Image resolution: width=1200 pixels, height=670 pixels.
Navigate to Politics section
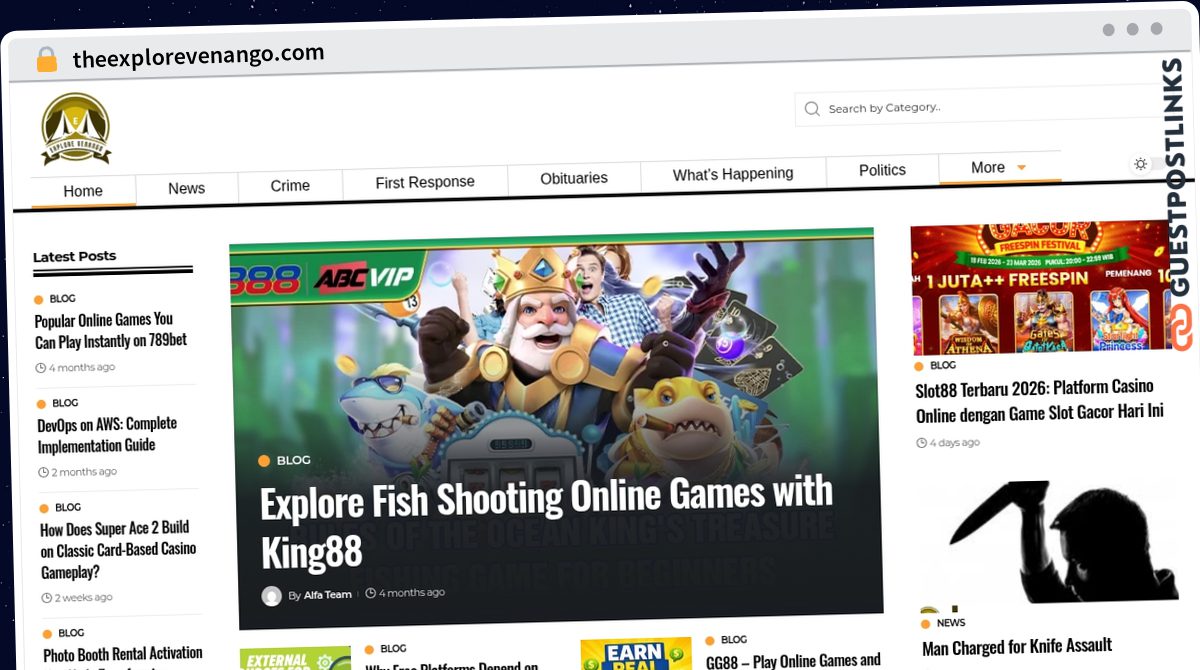pos(882,170)
